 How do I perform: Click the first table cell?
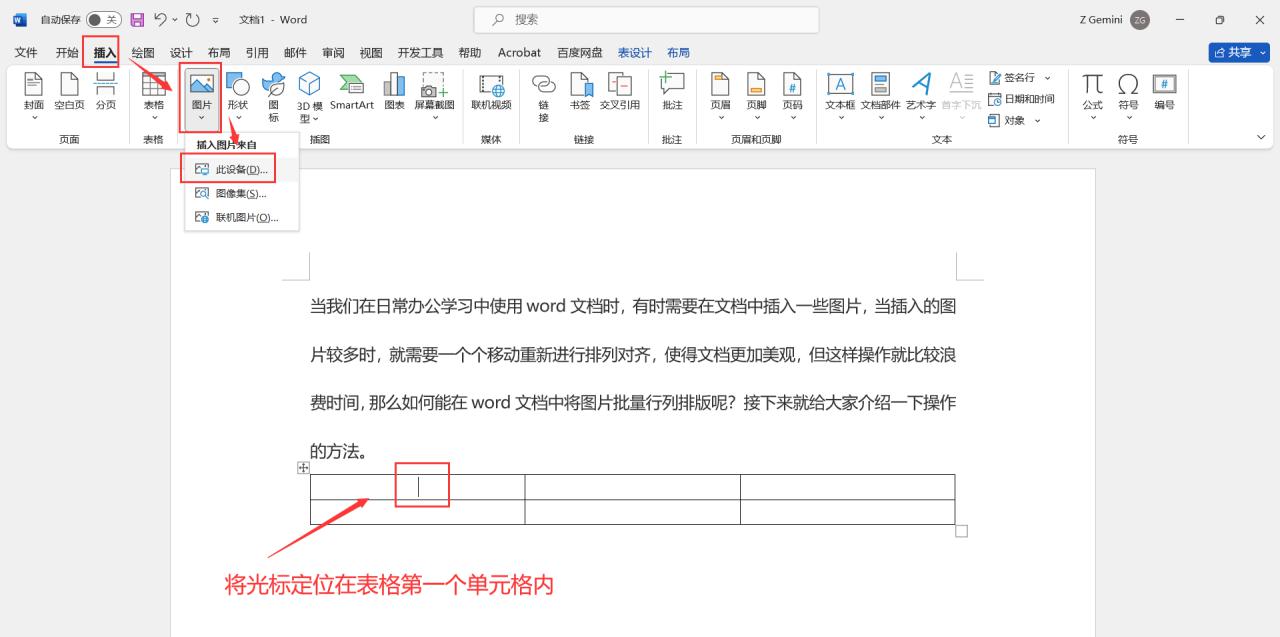click(417, 487)
